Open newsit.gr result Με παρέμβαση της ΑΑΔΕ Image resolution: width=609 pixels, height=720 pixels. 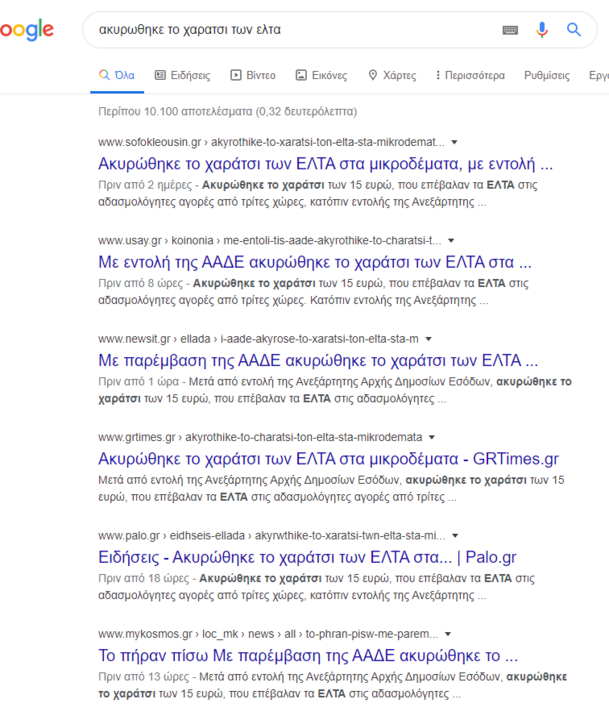318,360
